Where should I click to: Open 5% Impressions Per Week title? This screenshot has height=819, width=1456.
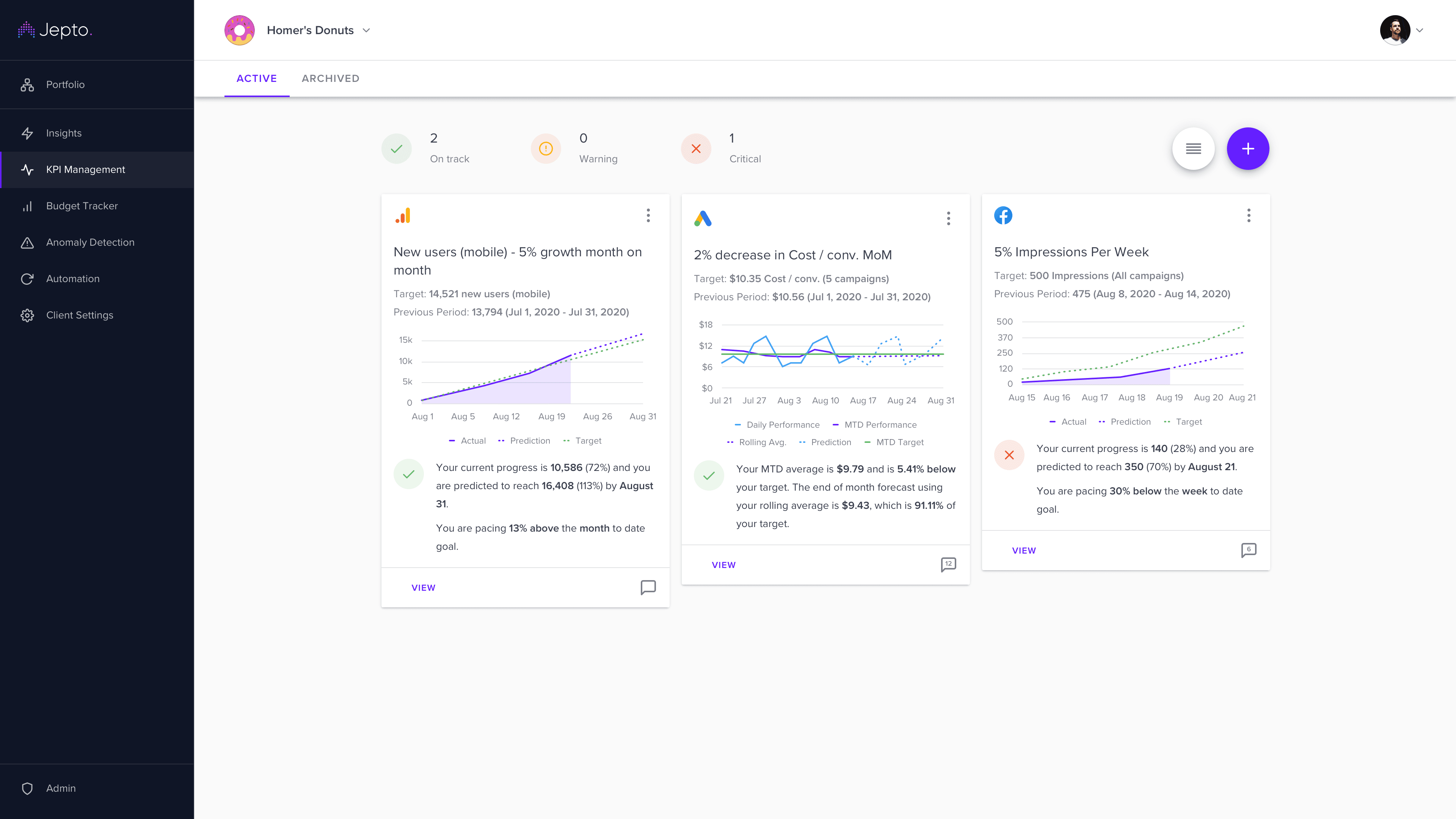tap(1071, 252)
